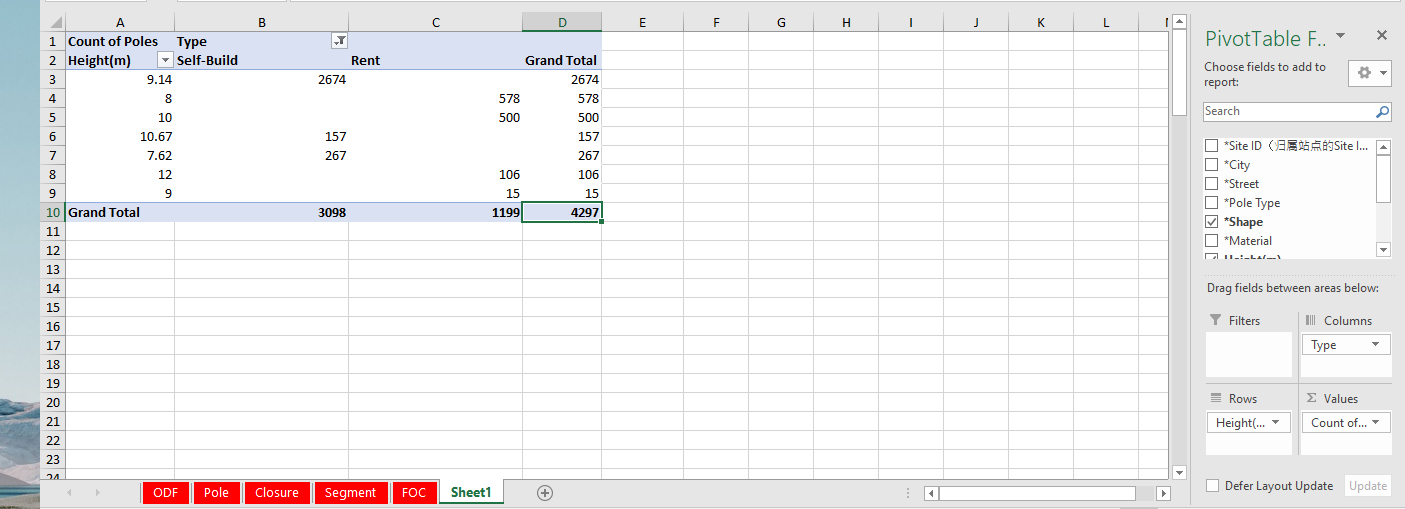1405x509 pixels.
Task: Open PivotTable Fields pane options arrow
Action: coord(1341,36)
